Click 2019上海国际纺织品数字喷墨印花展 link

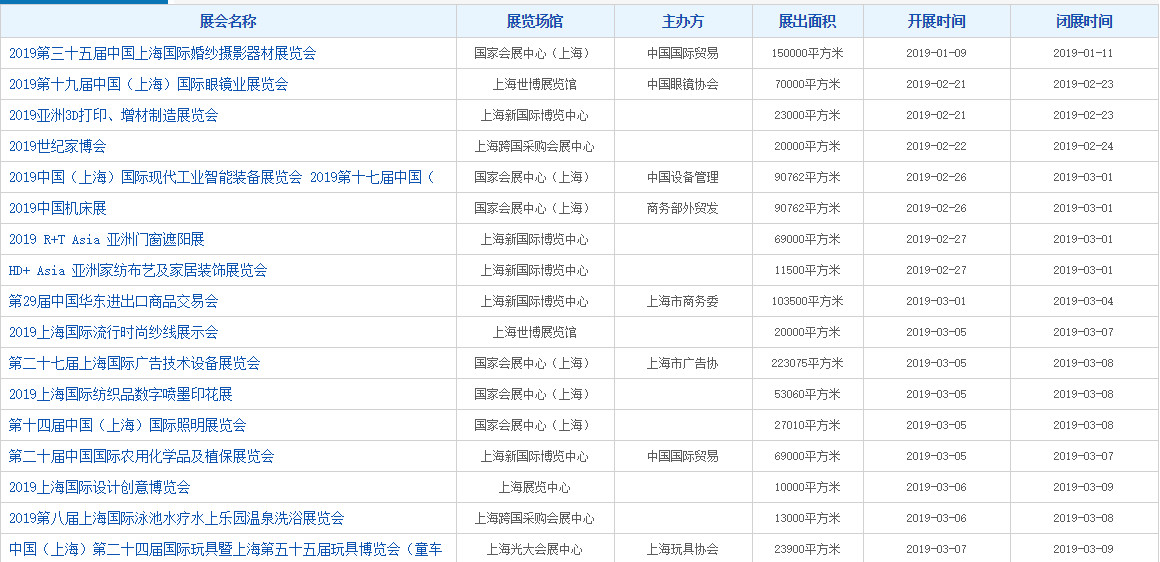click(120, 395)
